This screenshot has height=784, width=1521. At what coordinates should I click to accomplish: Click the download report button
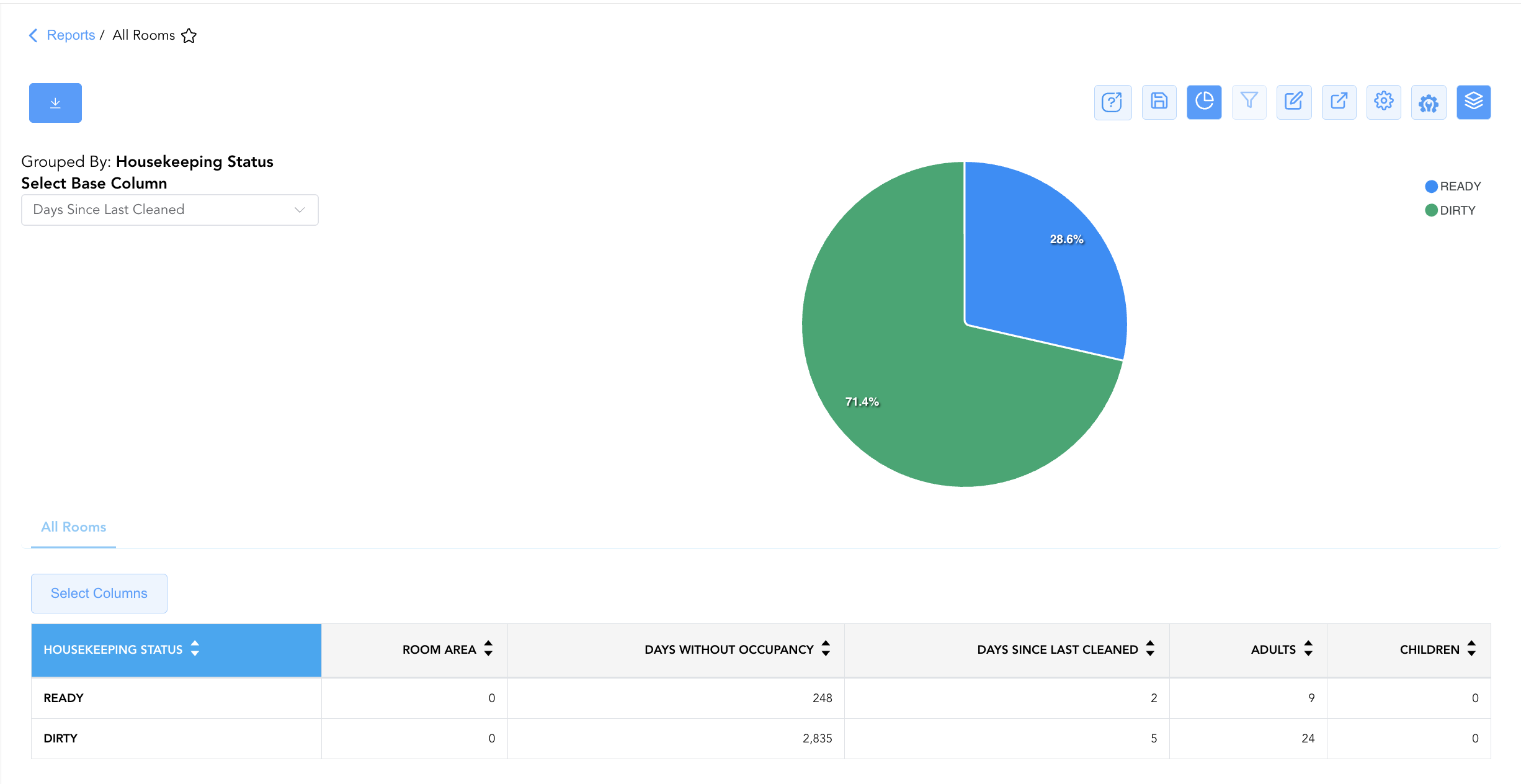55,103
